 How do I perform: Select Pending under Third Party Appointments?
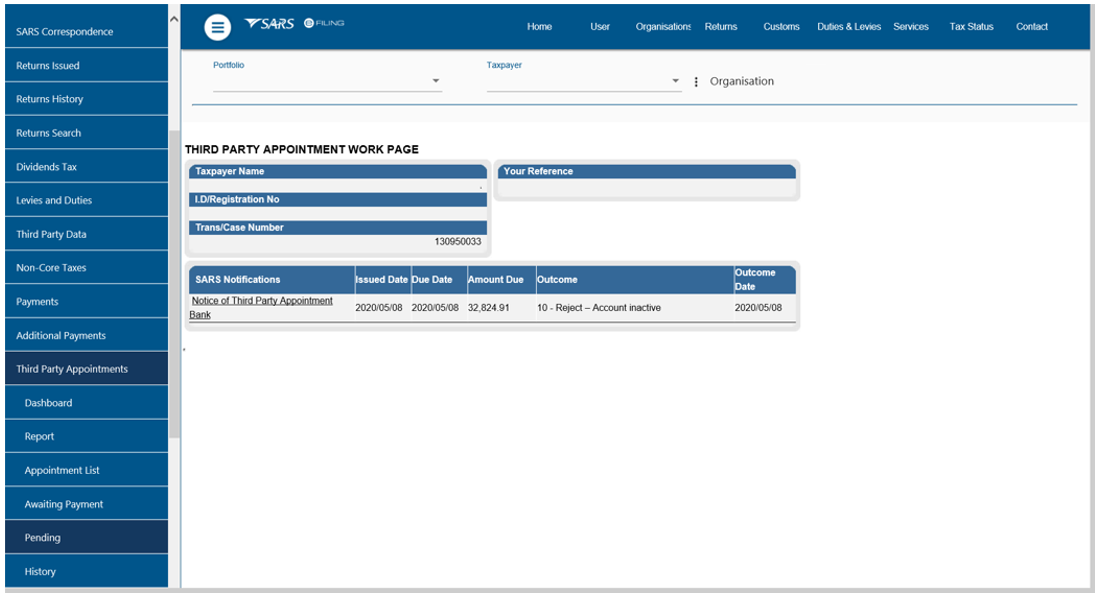tap(43, 538)
